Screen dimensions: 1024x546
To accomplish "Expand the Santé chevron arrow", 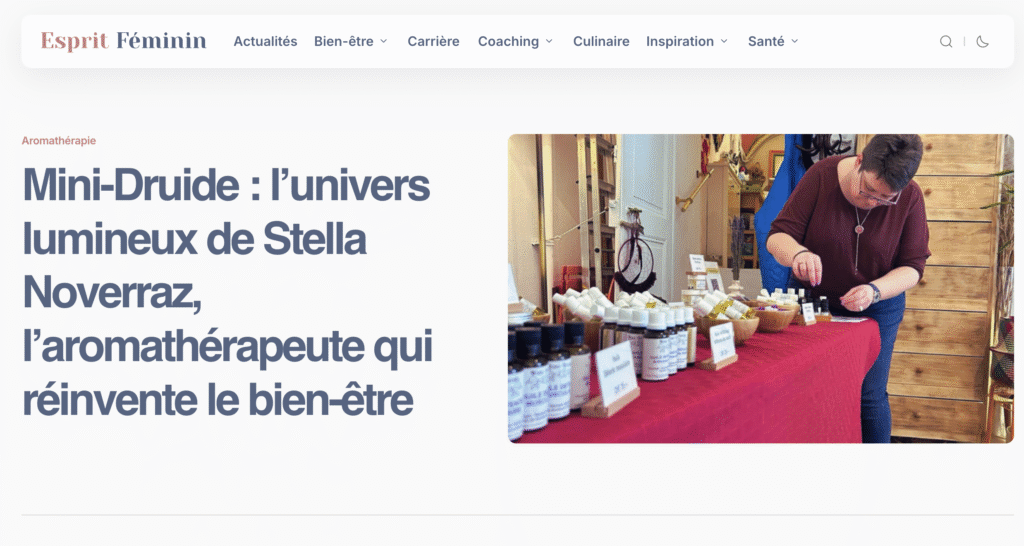I will pos(795,41).
